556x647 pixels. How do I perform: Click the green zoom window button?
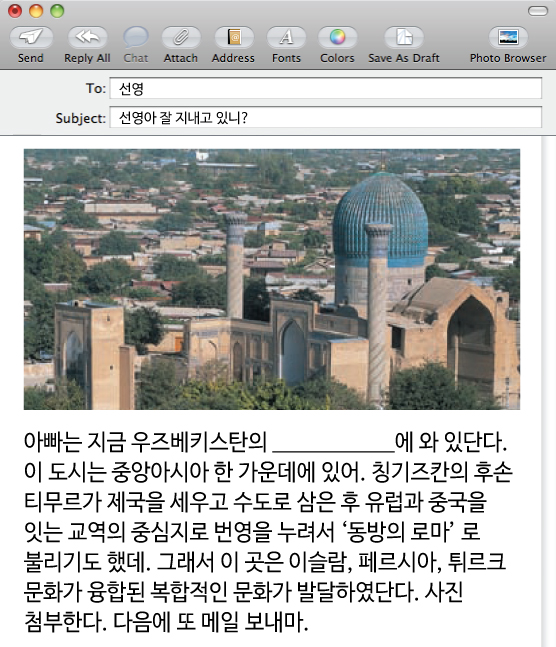[x=57, y=11]
